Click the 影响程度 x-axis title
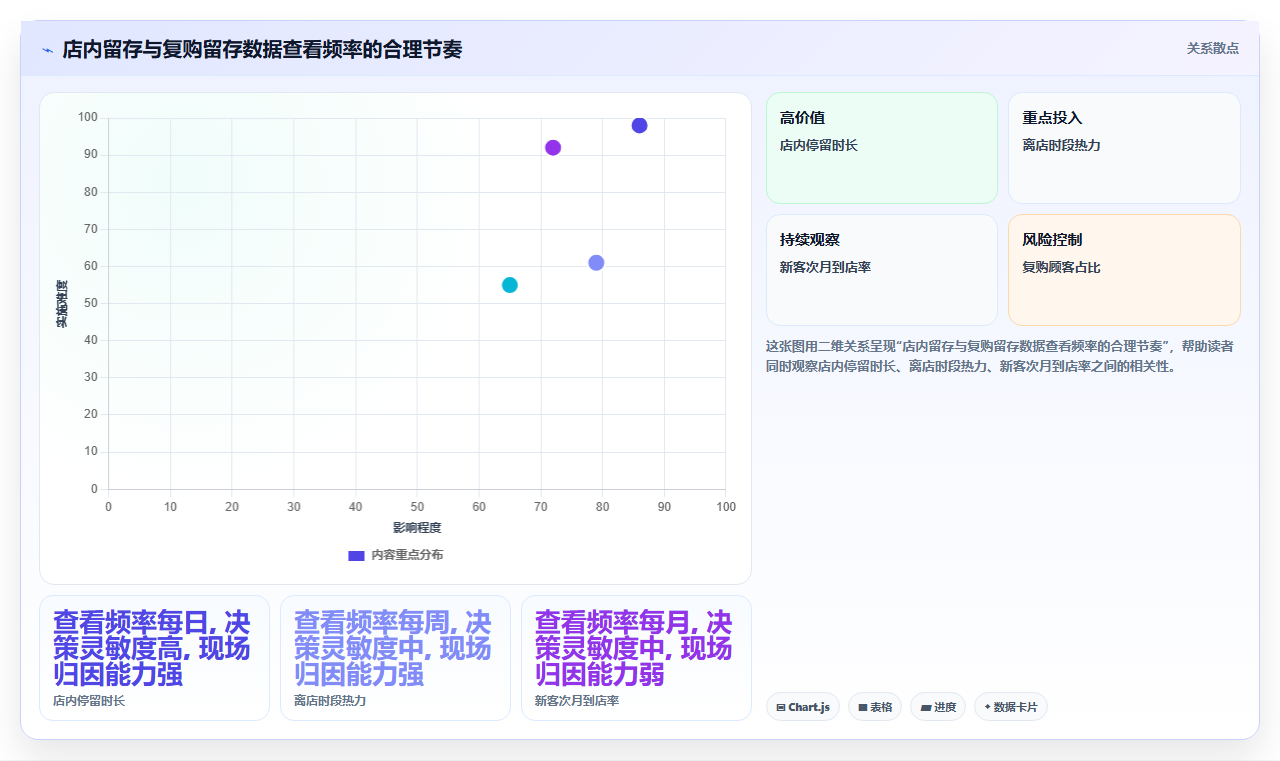Screen dimensions: 1280x761 coord(417,528)
